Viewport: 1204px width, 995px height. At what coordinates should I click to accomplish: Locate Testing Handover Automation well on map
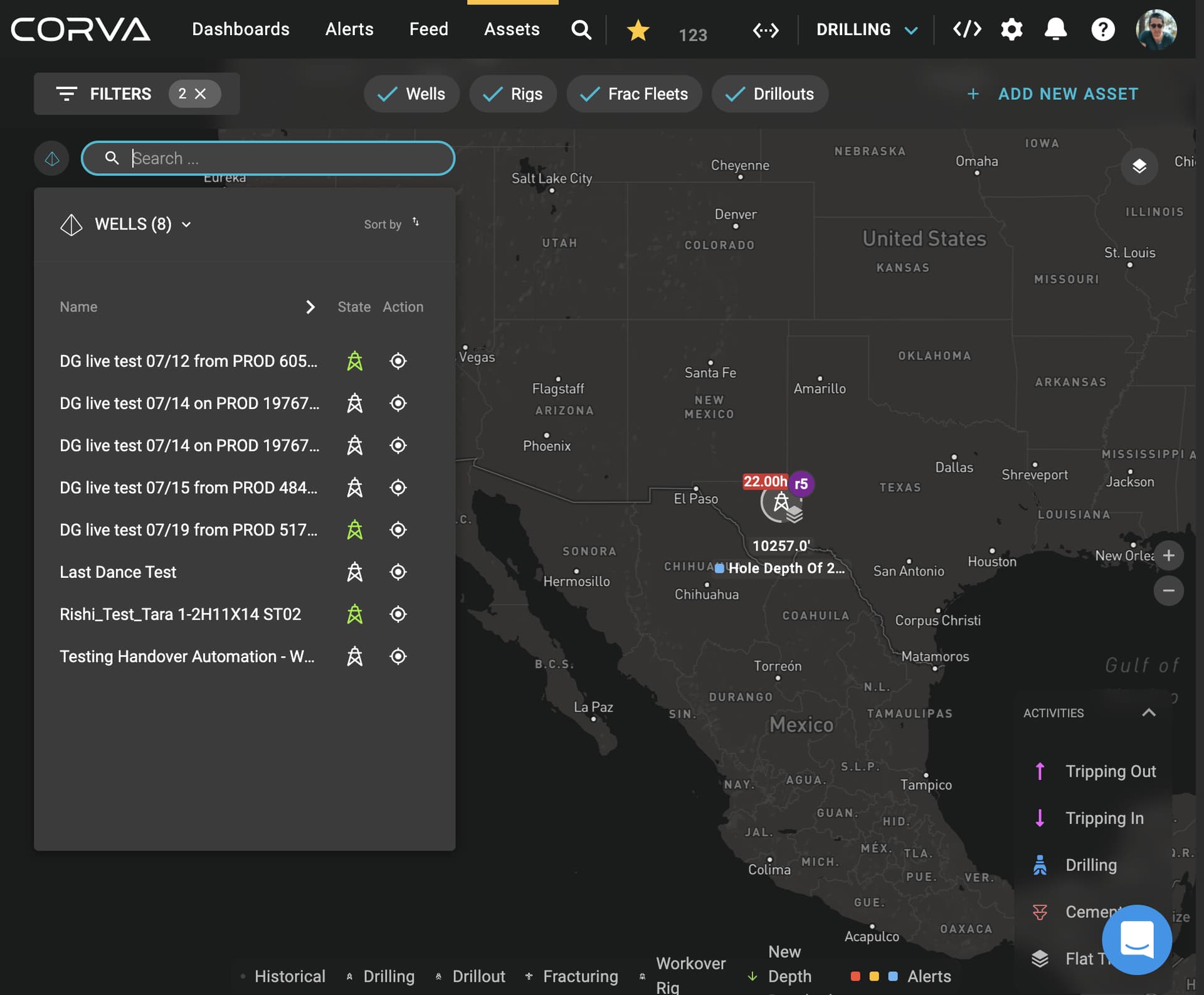click(398, 656)
